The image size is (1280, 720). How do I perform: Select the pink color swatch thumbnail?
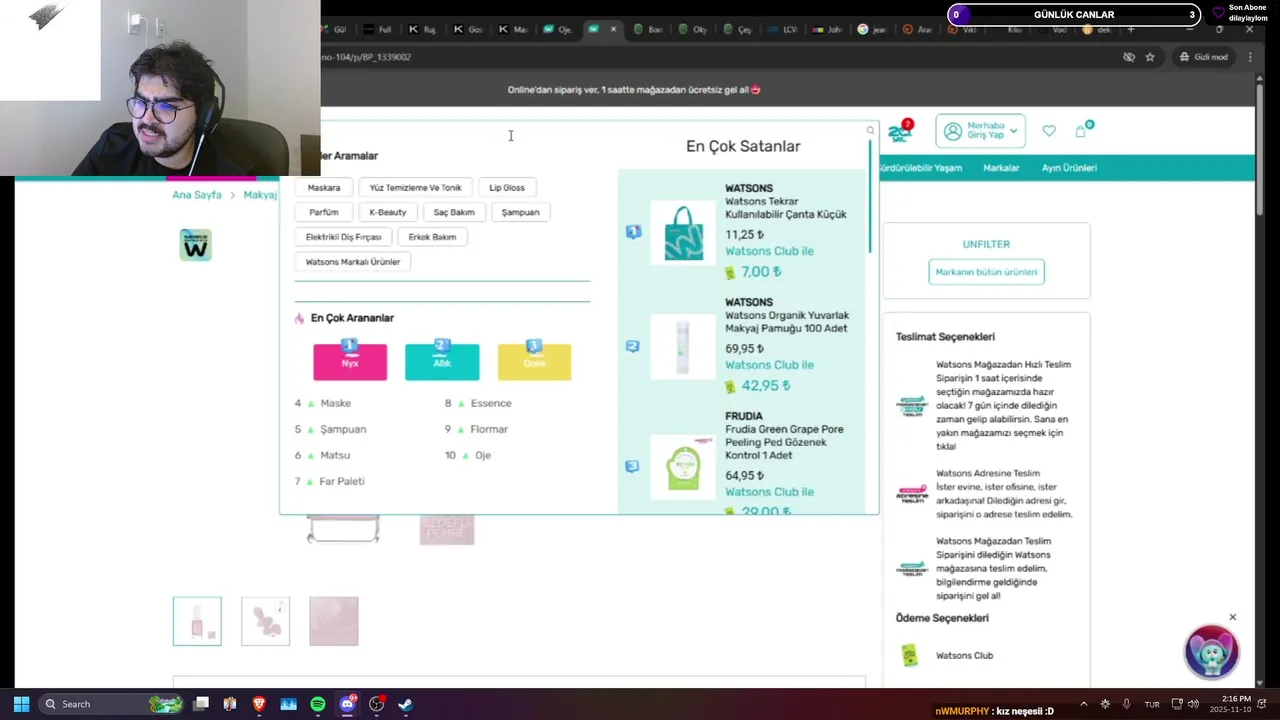(x=334, y=621)
